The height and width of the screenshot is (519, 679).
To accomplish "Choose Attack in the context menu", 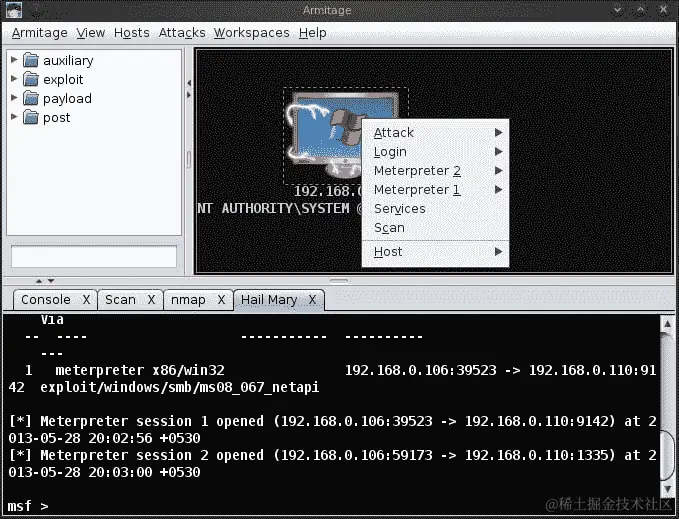I will point(435,132).
